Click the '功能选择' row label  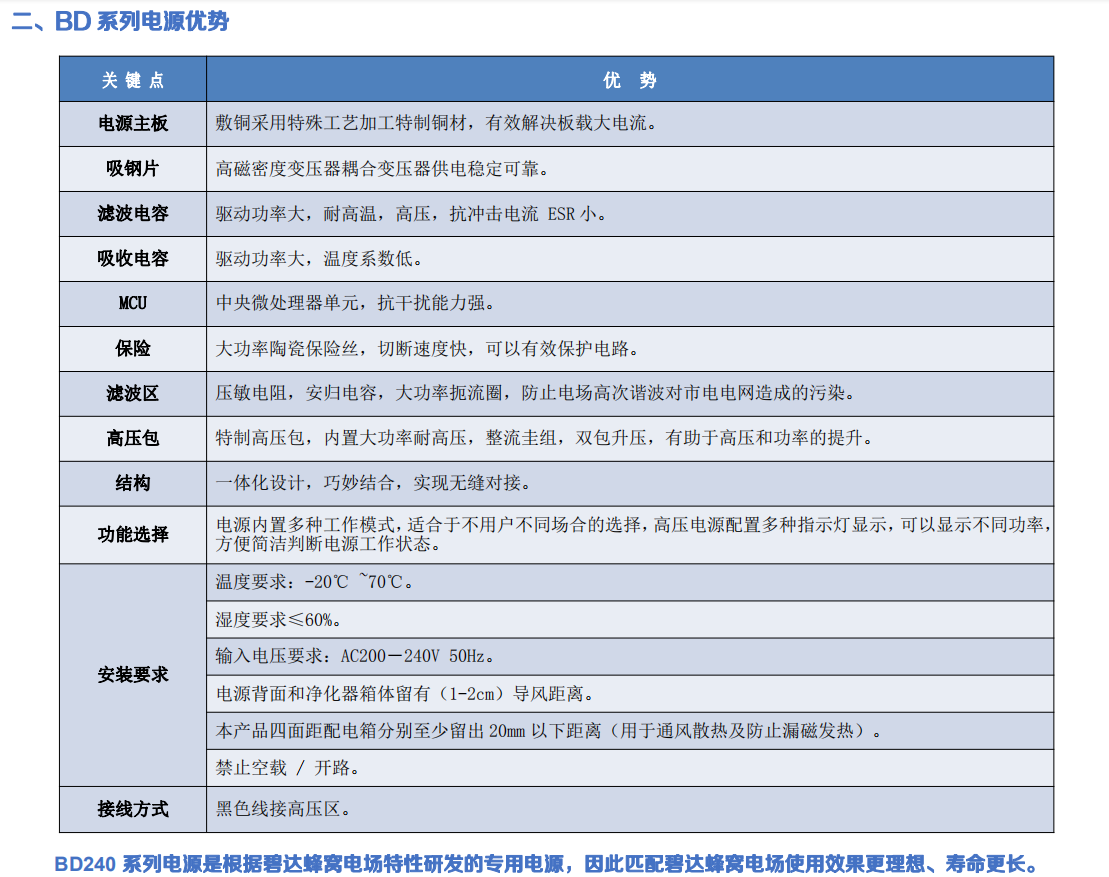(x=133, y=535)
